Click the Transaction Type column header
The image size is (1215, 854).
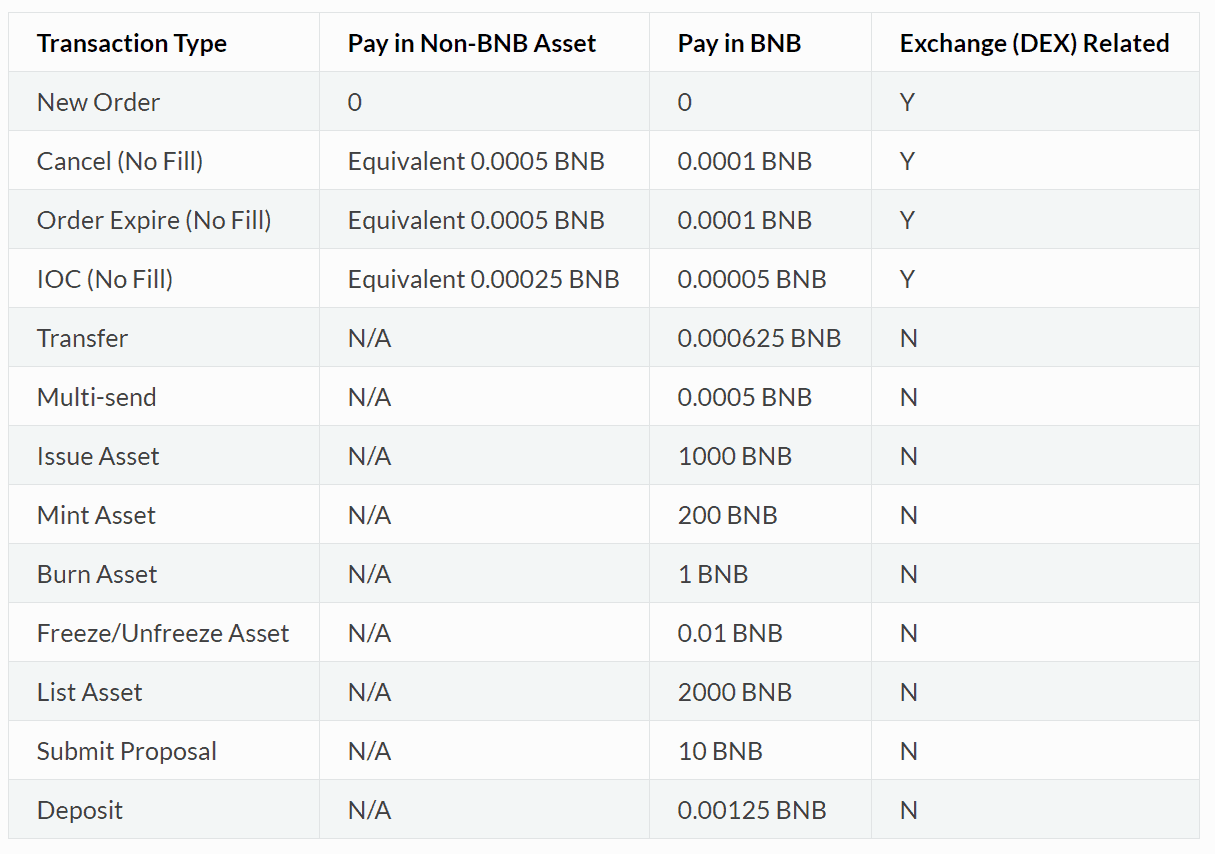point(131,43)
